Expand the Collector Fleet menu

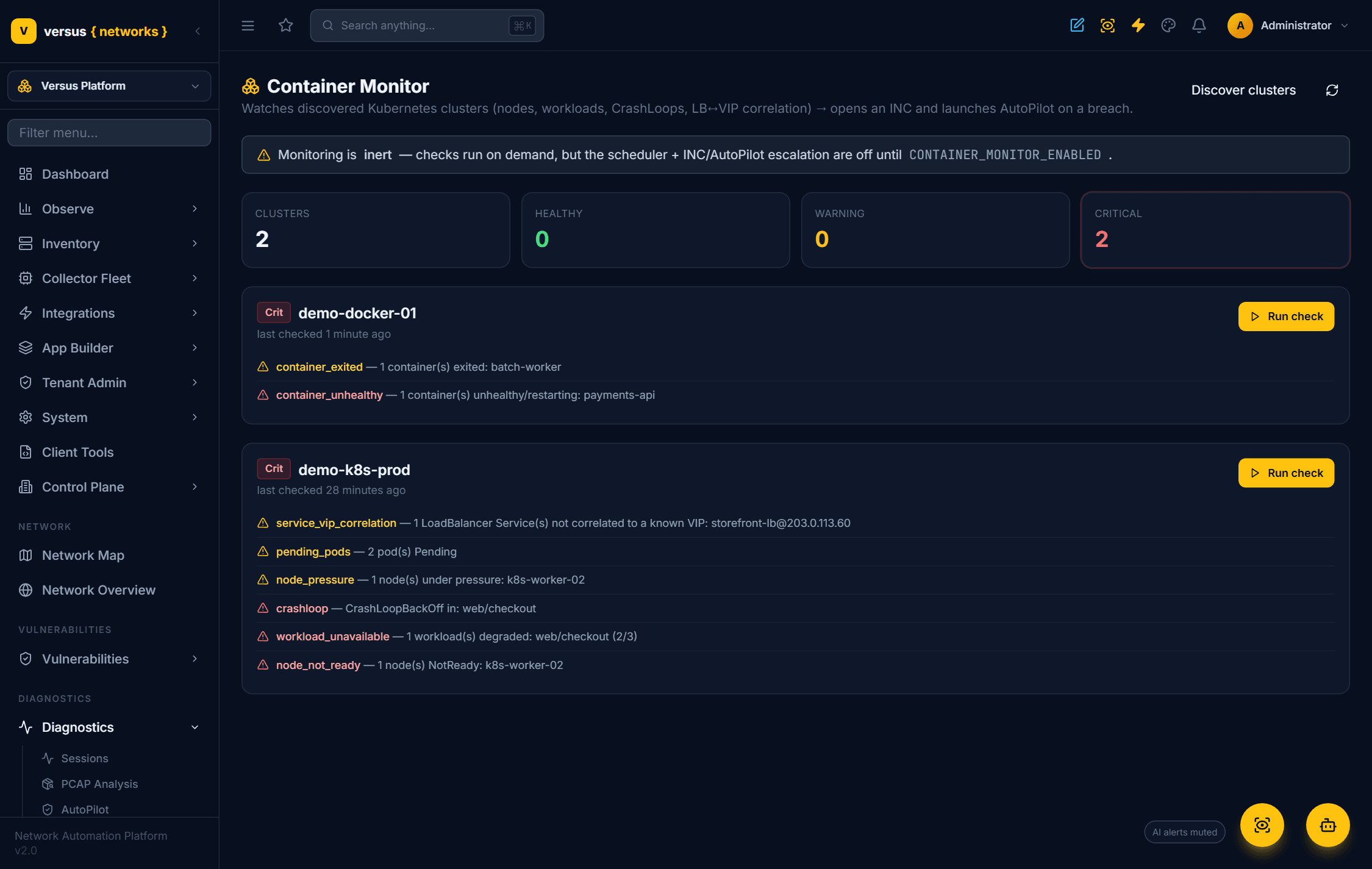coord(109,278)
